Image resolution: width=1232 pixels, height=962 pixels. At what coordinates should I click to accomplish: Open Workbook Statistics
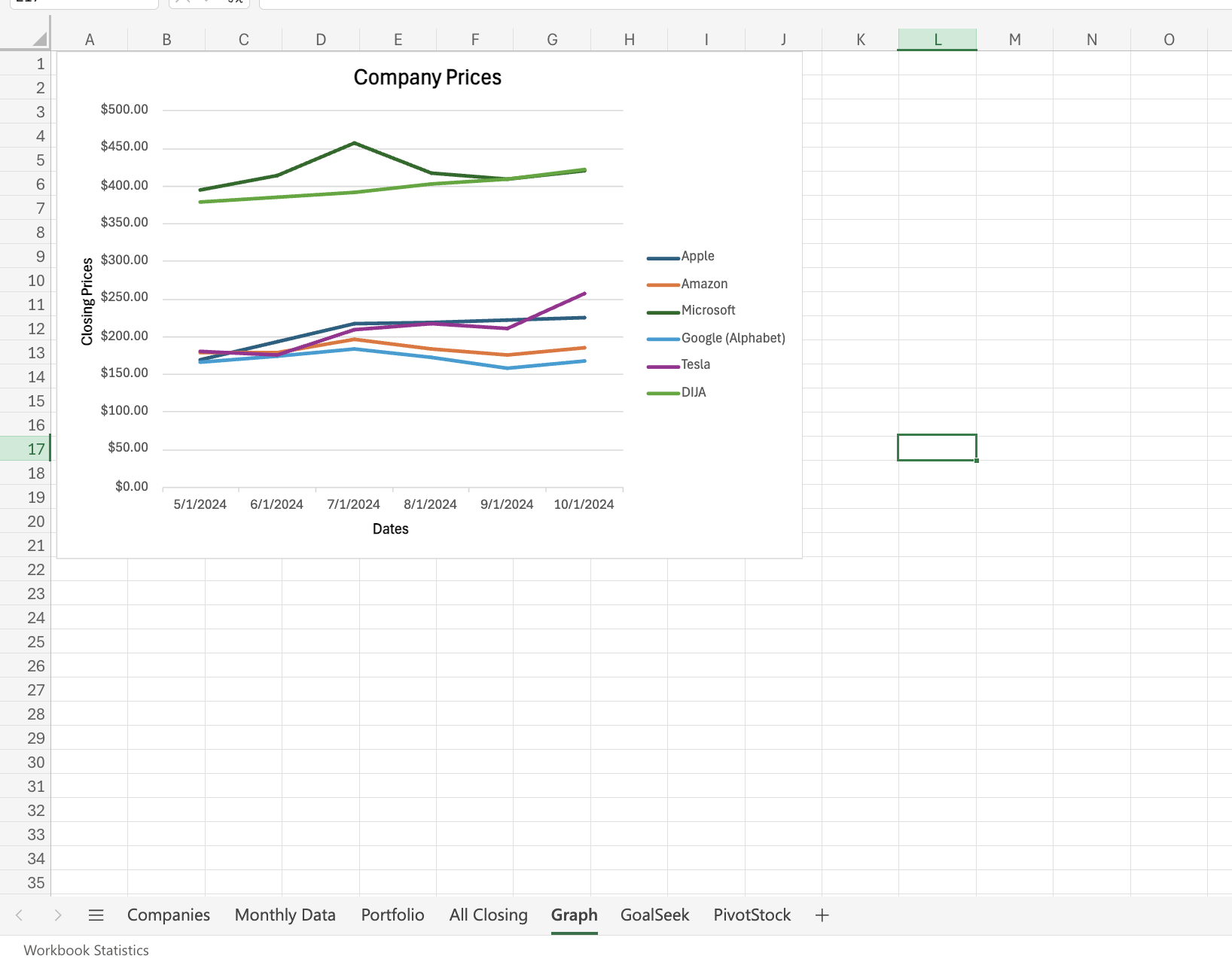85,950
